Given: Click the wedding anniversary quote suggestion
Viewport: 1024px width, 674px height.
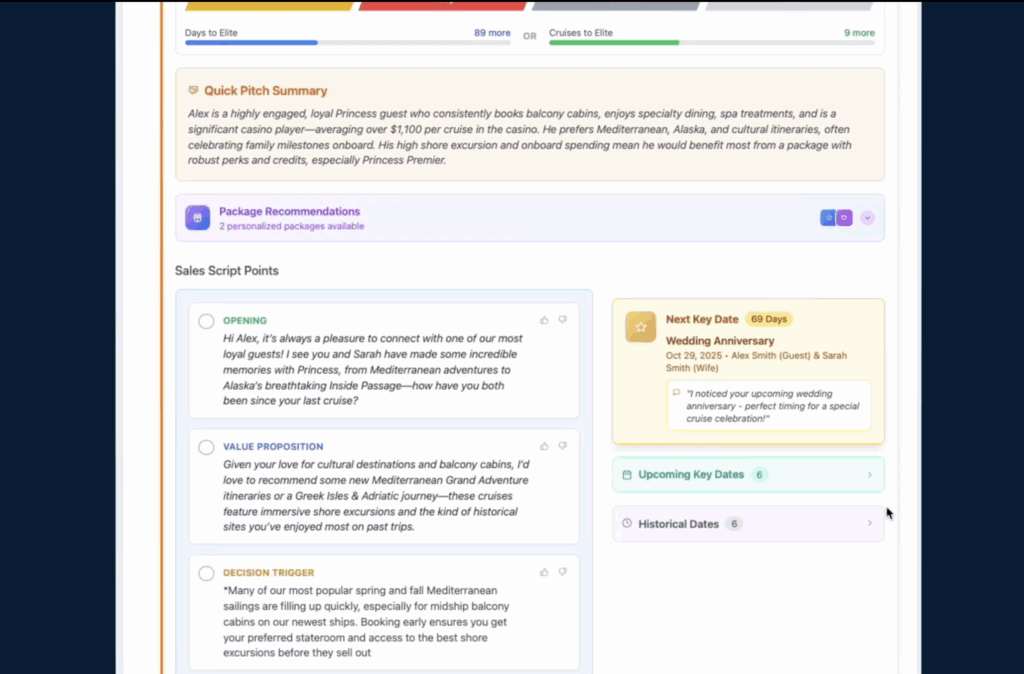Looking at the screenshot, I should pyautogui.click(x=768, y=404).
